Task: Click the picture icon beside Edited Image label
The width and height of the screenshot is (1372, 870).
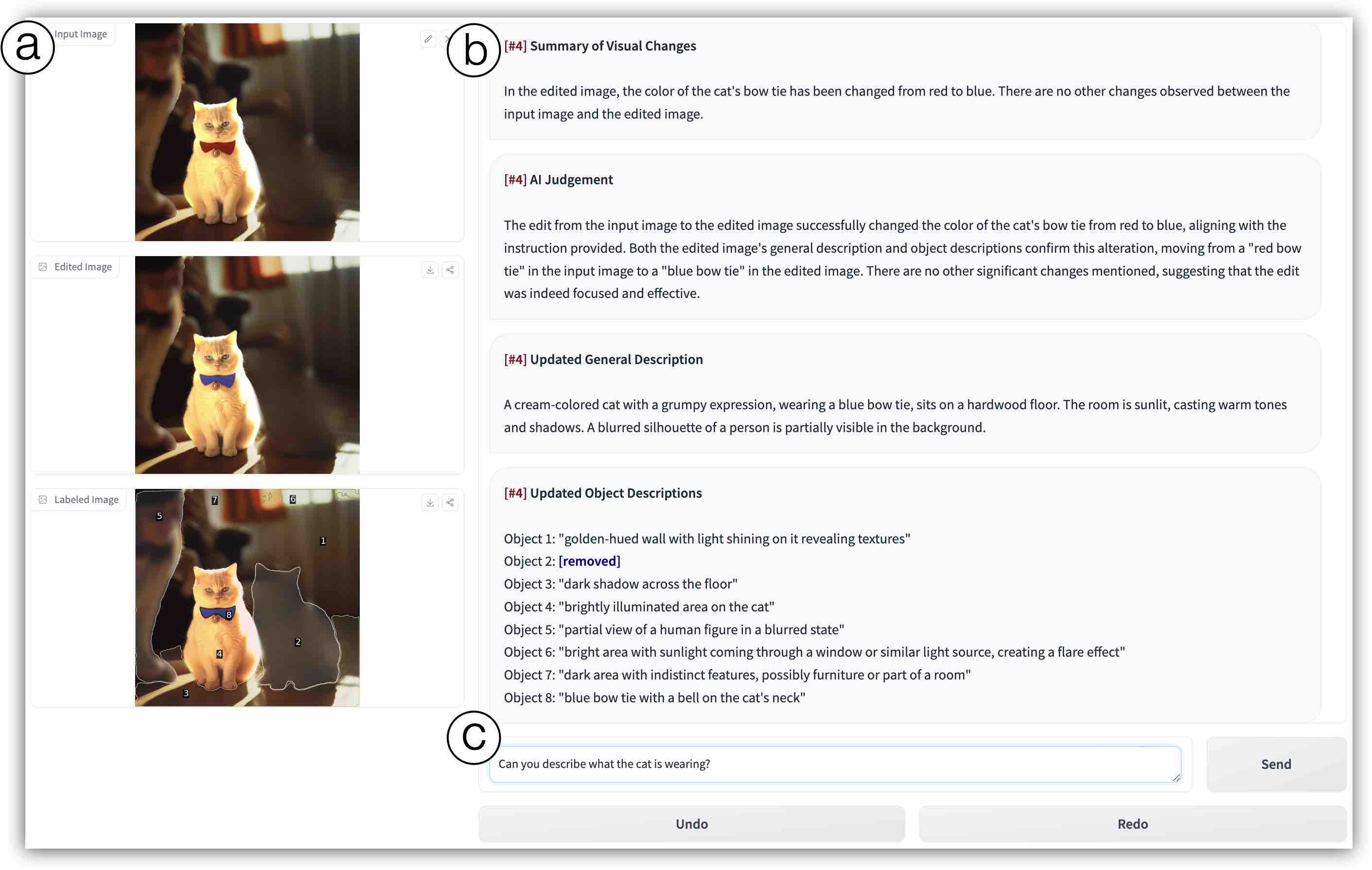Action: [x=43, y=267]
